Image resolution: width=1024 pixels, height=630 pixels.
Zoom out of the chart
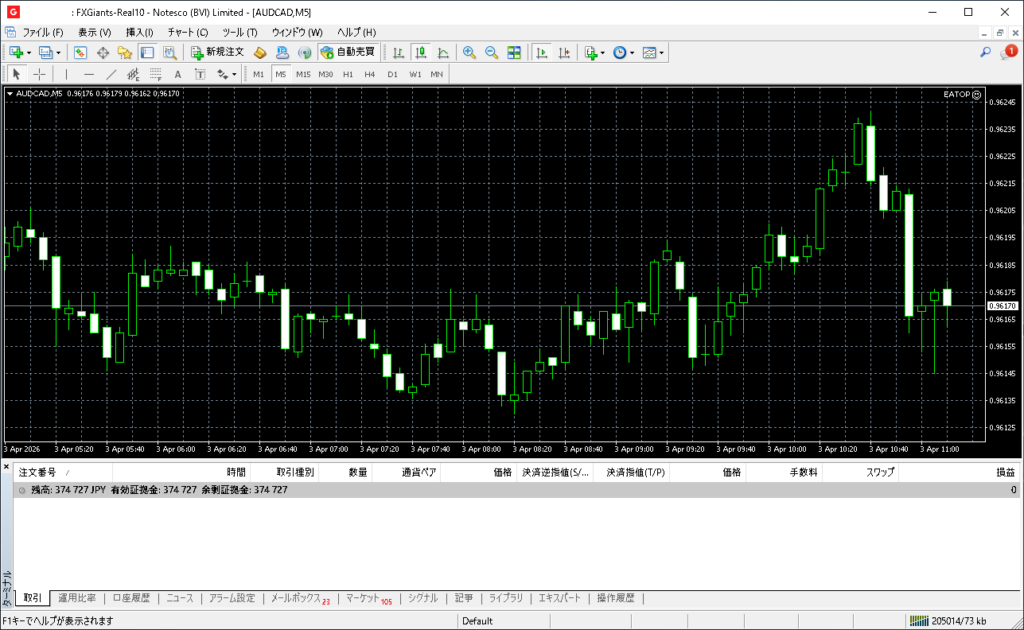tap(491, 52)
